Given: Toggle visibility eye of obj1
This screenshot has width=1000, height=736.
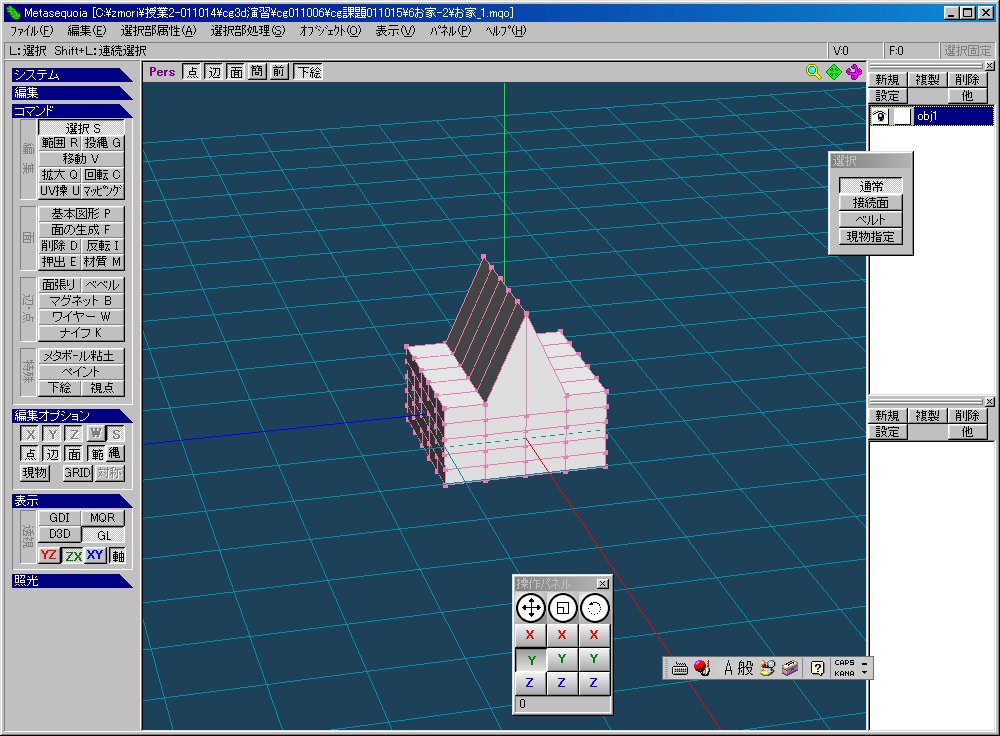Looking at the screenshot, I should point(880,116).
